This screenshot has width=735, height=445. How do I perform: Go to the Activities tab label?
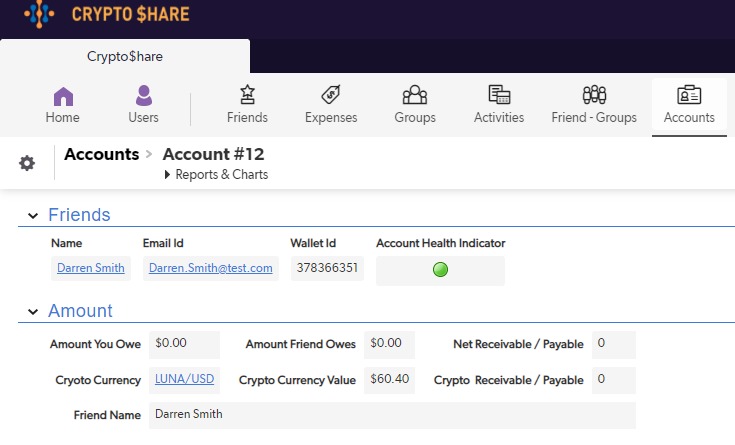click(499, 117)
